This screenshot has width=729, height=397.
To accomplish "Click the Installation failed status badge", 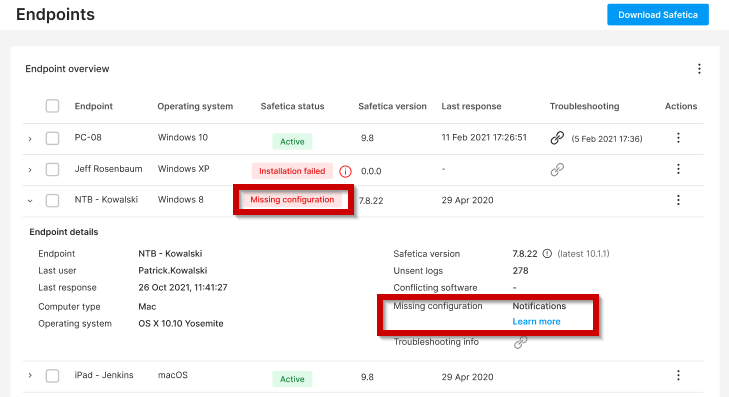I will click(x=292, y=171).
